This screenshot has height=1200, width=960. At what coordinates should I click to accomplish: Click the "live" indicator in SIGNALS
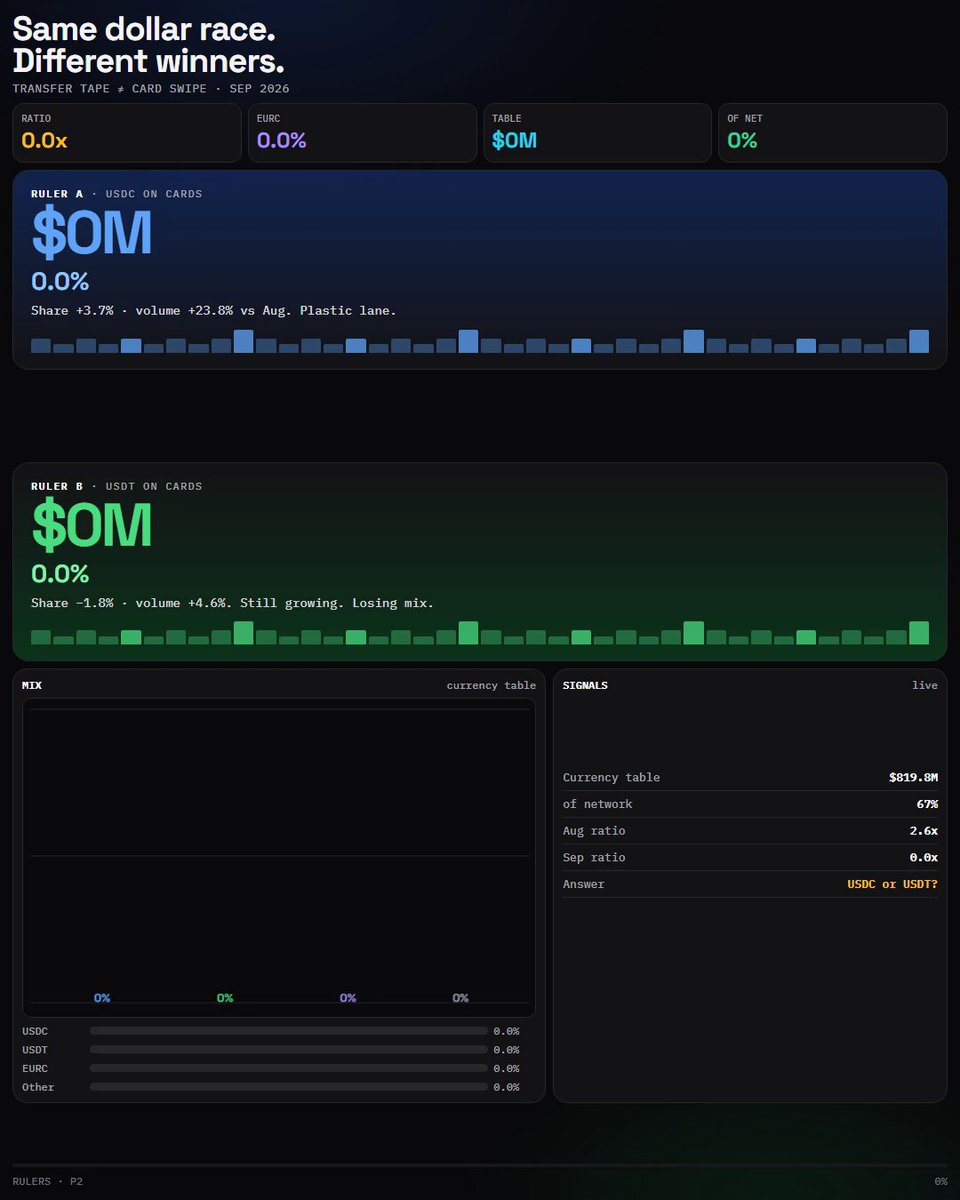(x=925, y=686)
